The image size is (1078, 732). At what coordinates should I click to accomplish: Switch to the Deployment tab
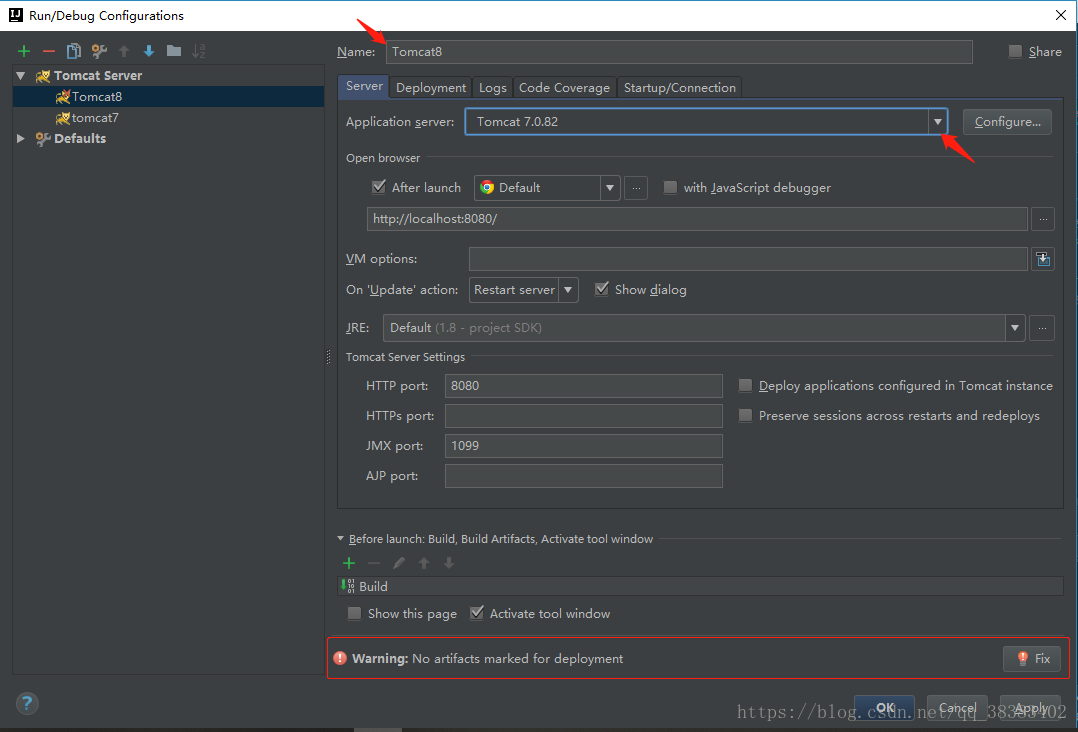(x=431, y=87)
